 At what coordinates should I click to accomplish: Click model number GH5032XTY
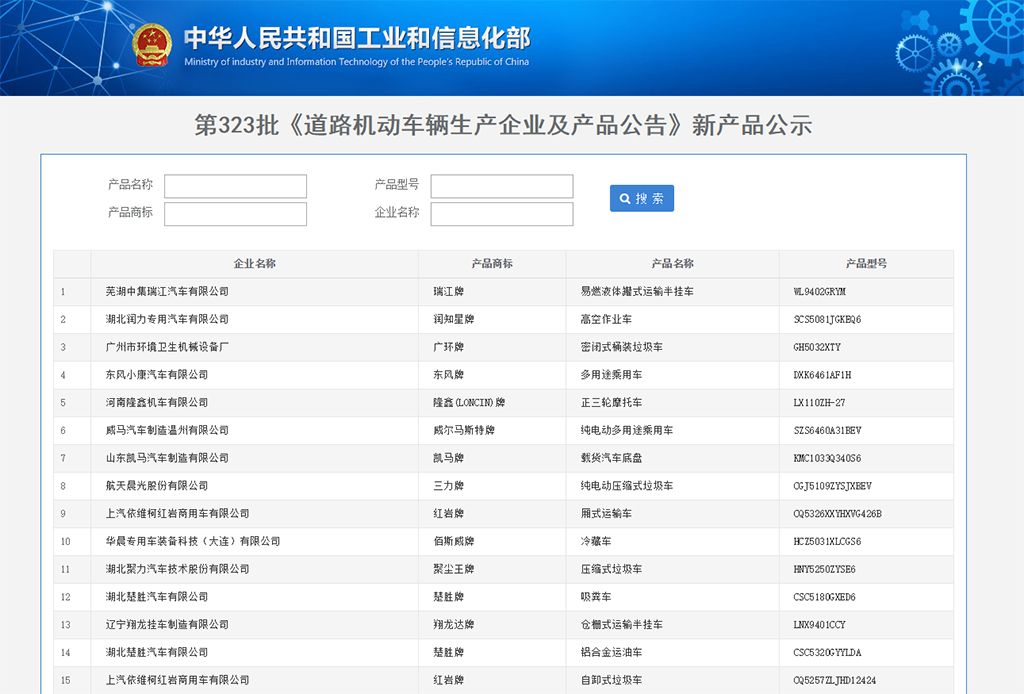point(817,347)
